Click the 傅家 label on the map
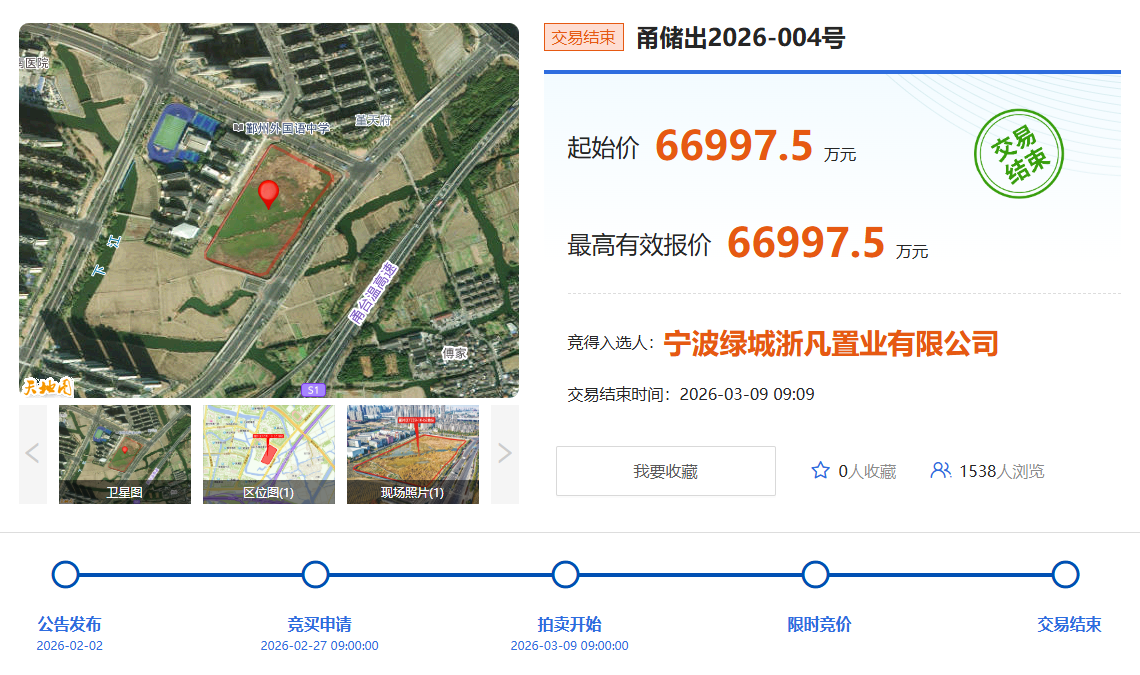The width and height of the screenshot is (1140, 675). coord(455,353)
